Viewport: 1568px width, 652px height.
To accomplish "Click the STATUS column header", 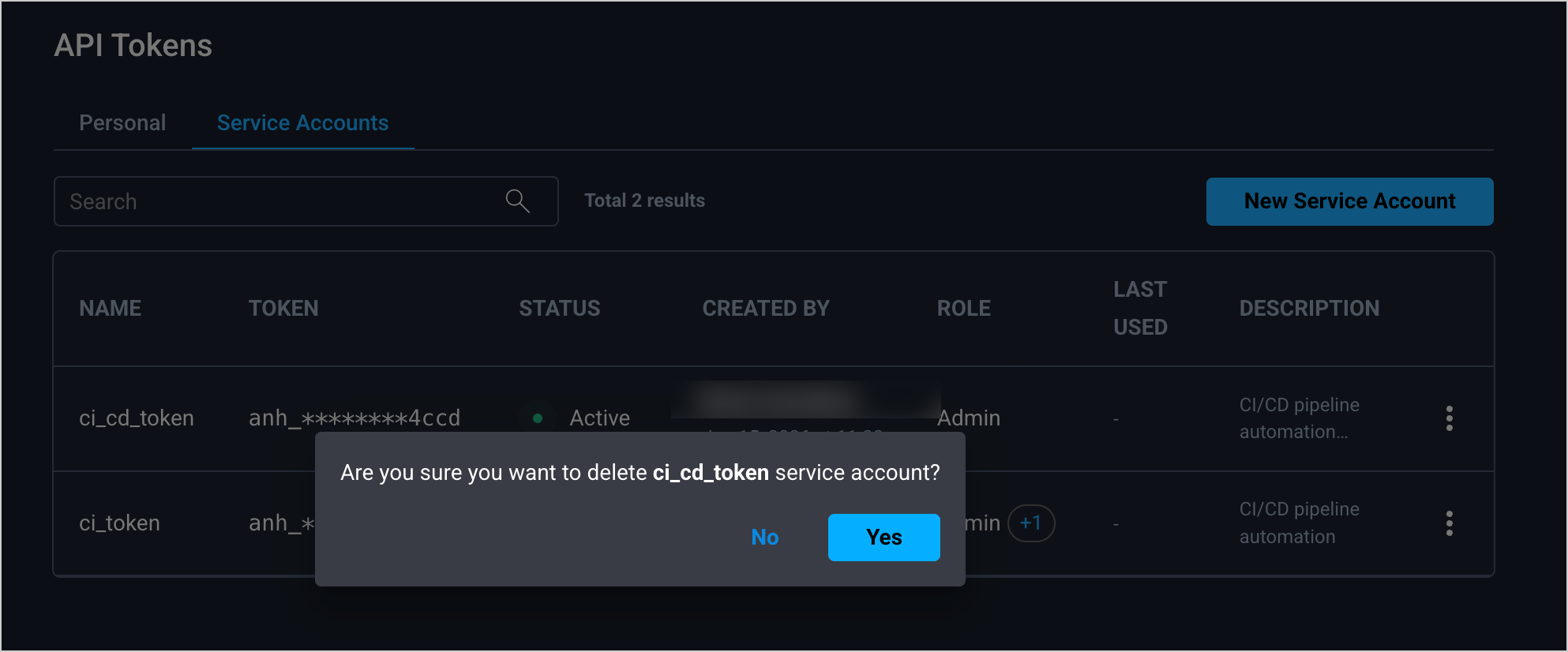I will tap(559, 309).
